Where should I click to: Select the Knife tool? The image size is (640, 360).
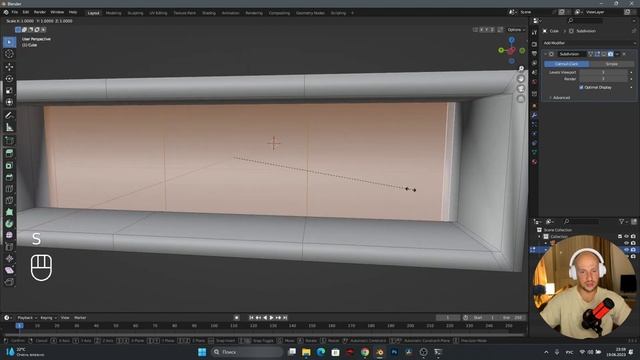click(x=9, y=200)
